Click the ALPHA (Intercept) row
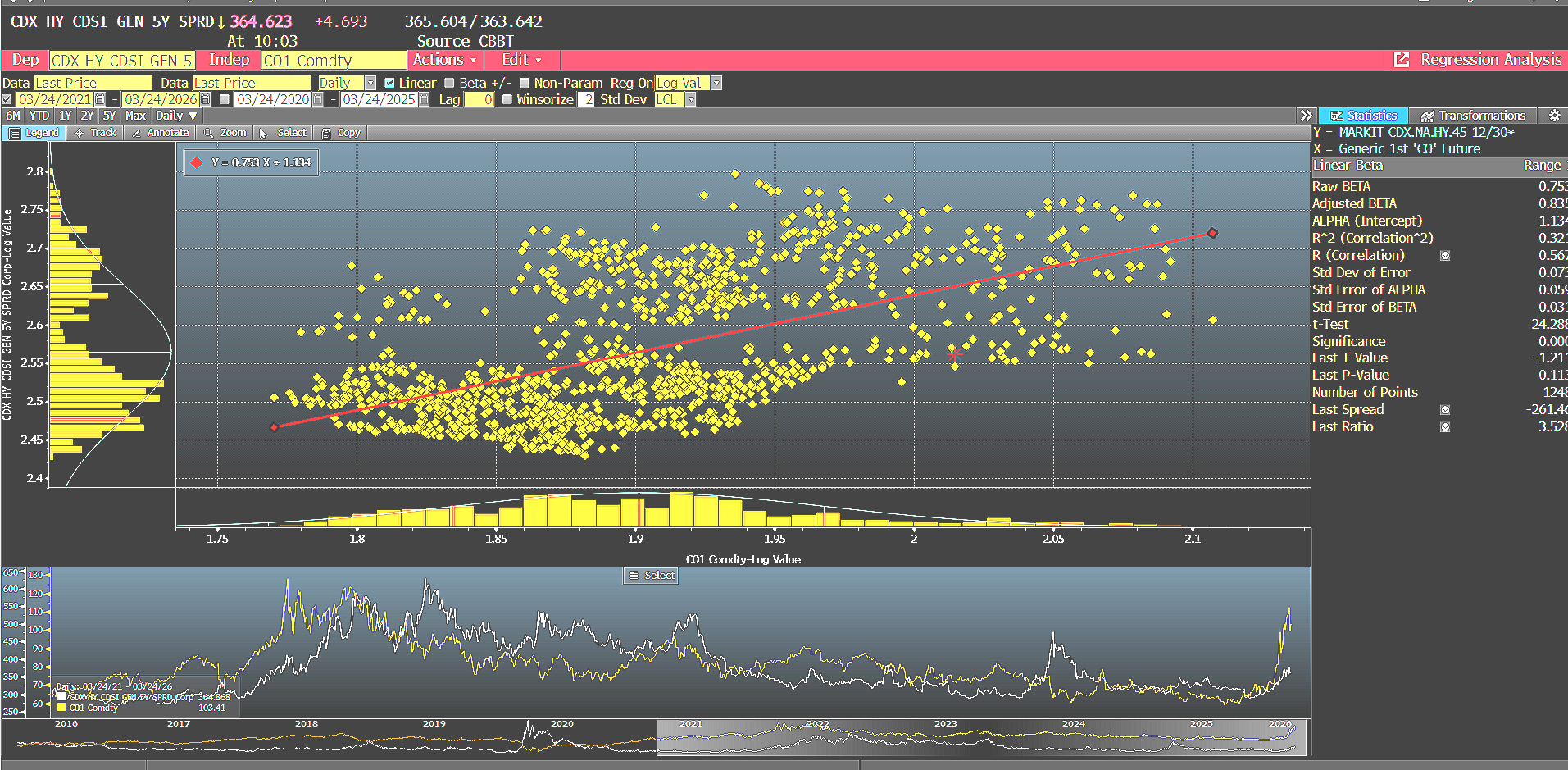The image size is (1568, 770). point(1439,221)
